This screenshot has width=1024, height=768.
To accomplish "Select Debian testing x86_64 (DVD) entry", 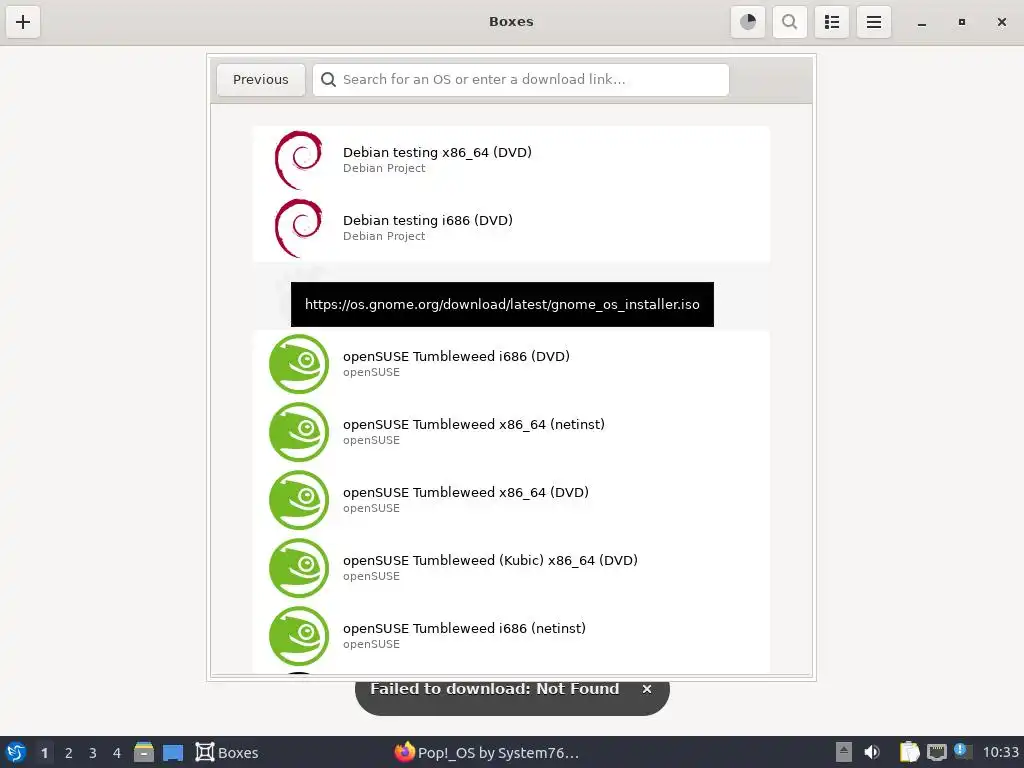I will point(511,160).
